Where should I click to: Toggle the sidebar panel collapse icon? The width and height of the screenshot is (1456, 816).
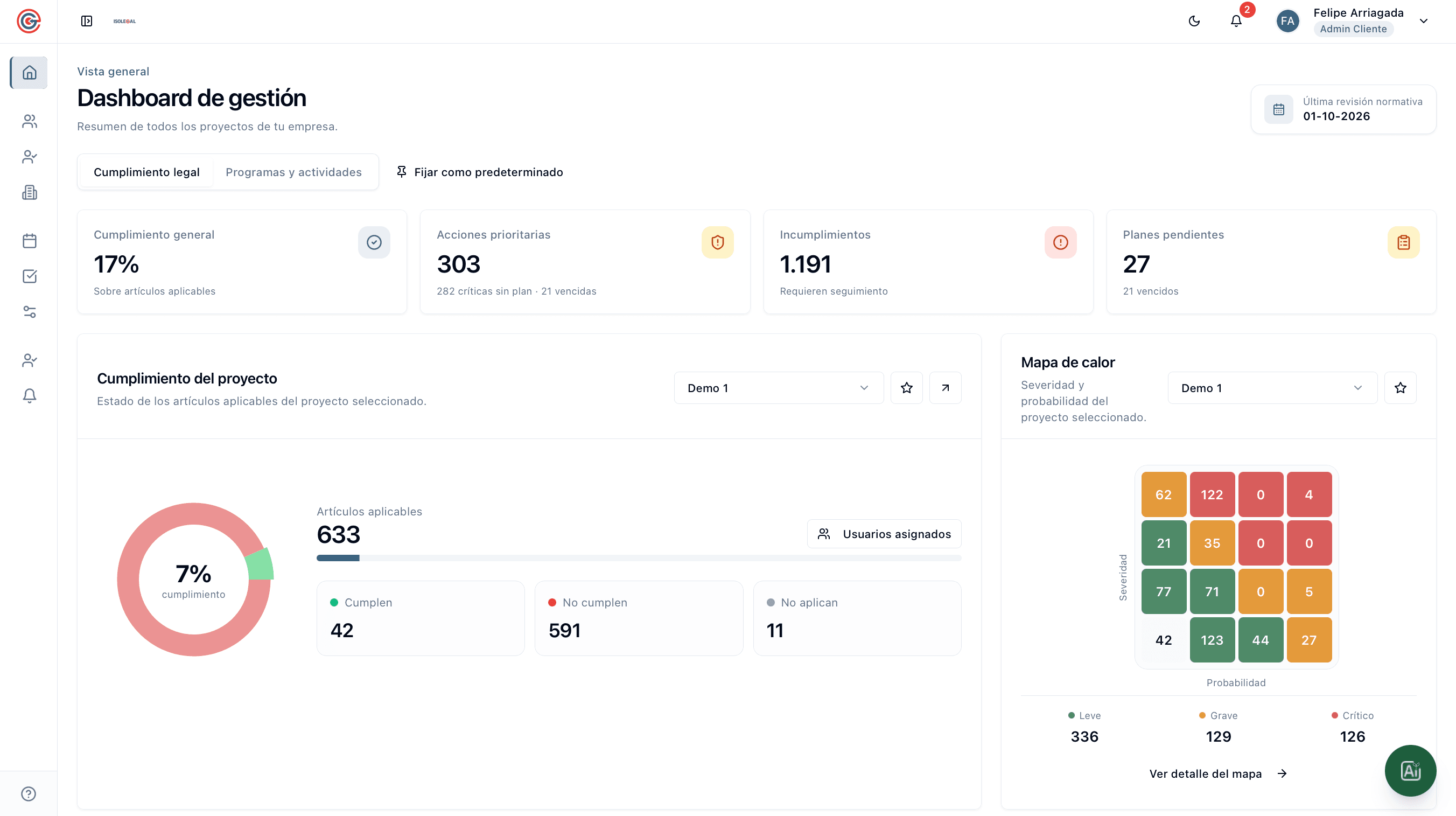(87, 21)
